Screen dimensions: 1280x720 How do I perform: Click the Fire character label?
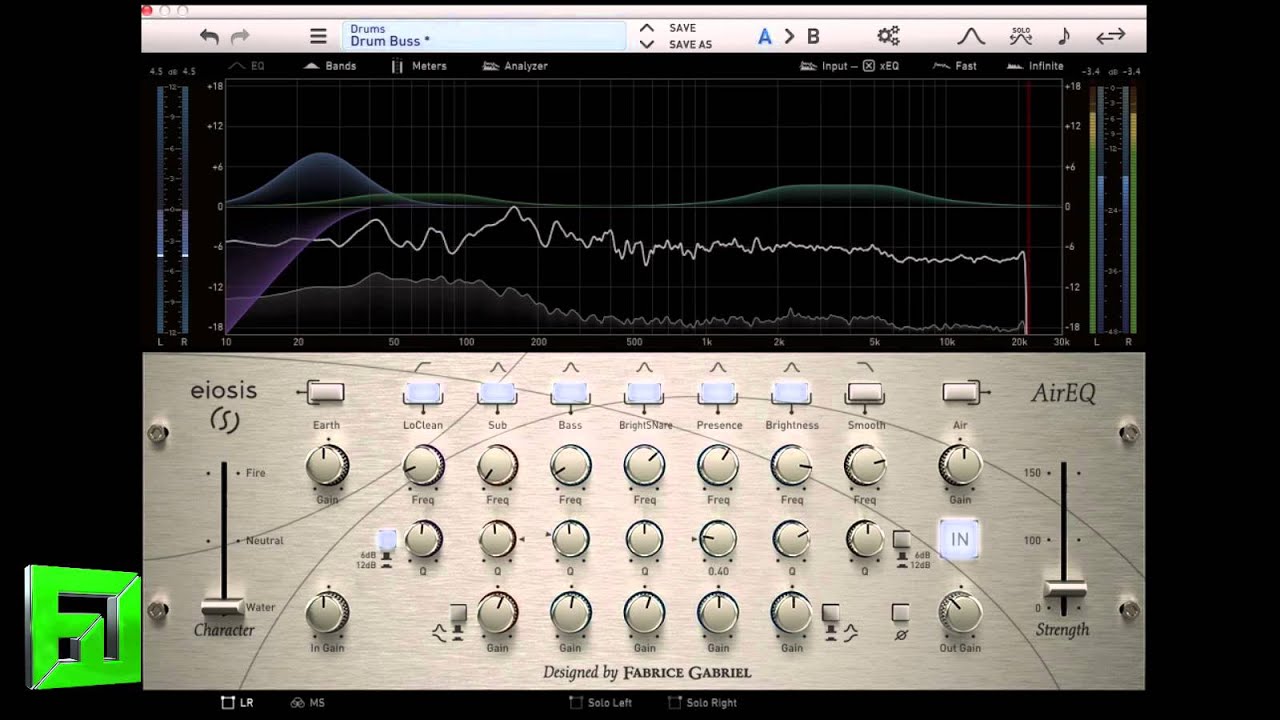256,473
